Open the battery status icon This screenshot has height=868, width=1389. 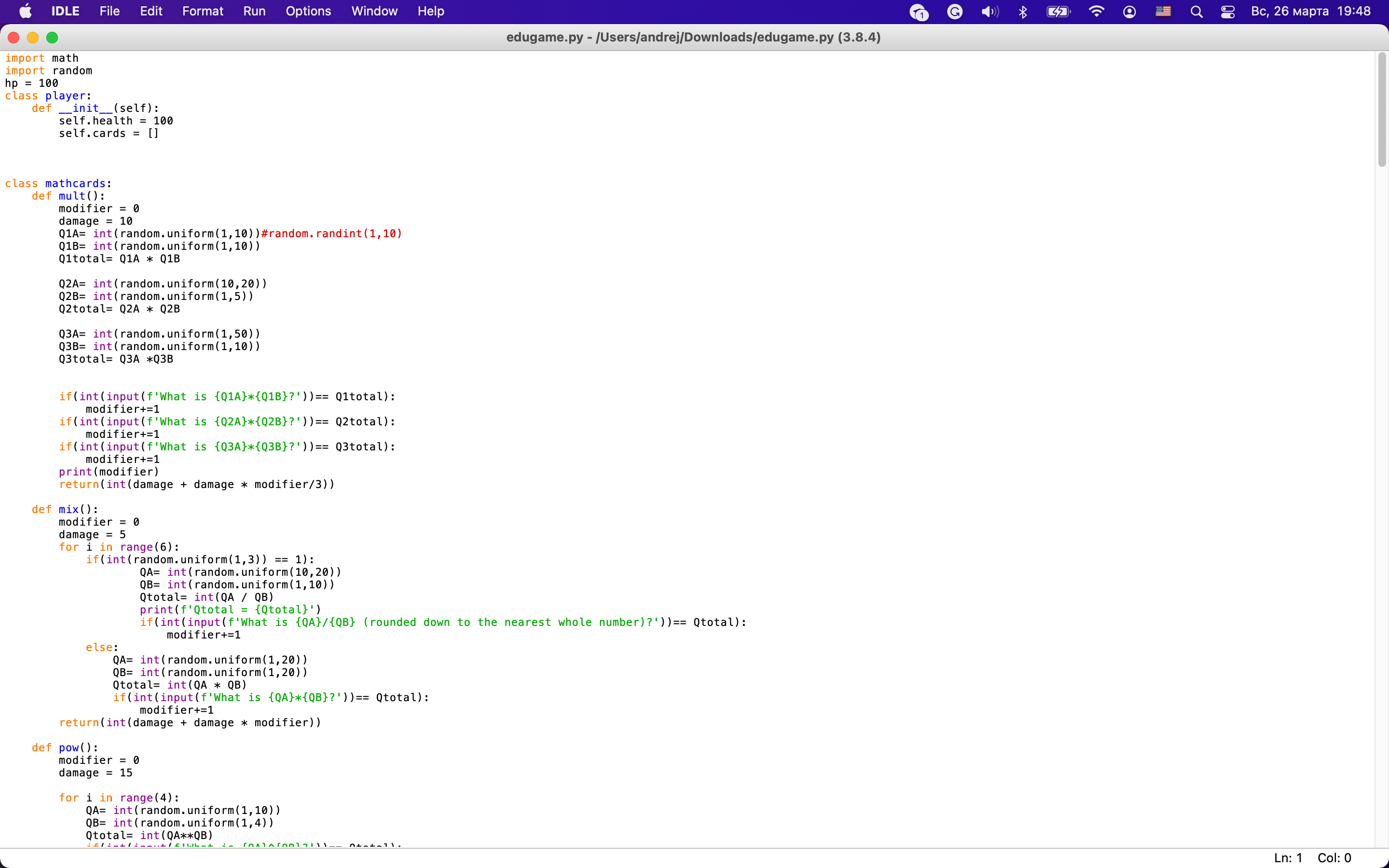(1058, 12)
